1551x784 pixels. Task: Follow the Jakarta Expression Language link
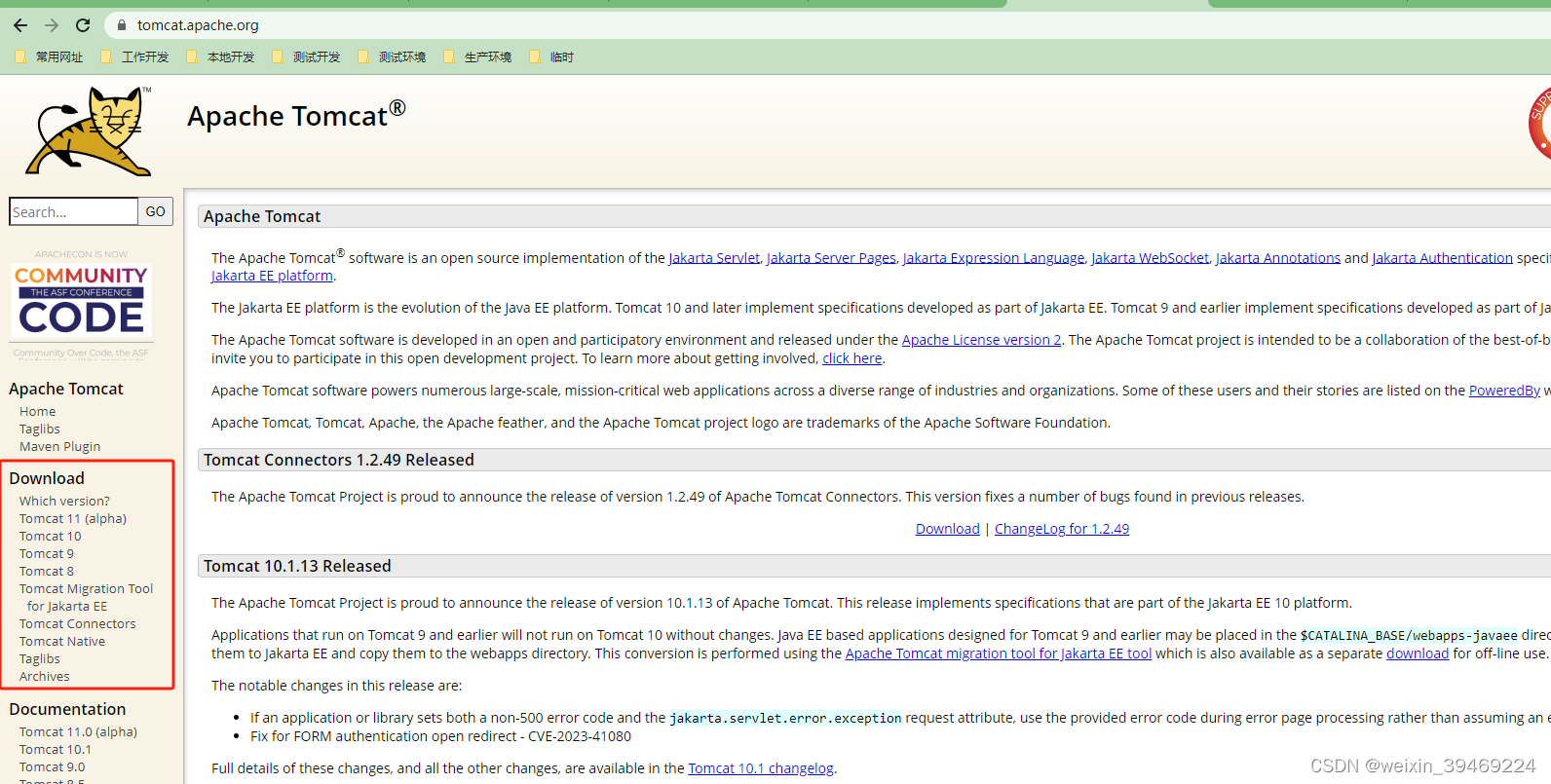tap(994, 258)
